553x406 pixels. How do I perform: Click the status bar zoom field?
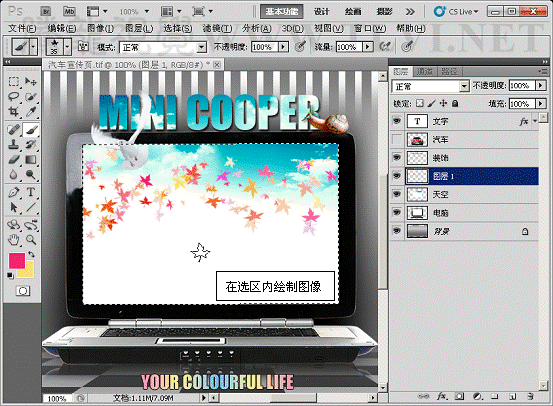click(57, 399)
